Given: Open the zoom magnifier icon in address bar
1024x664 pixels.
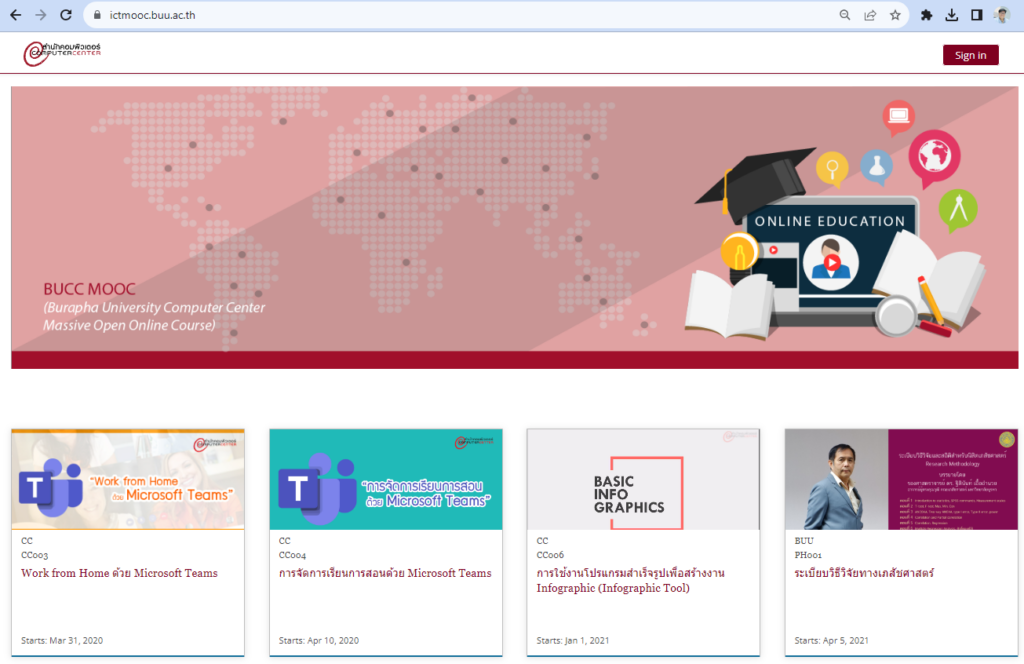Looking at the screenshot, I should click(x=845, y=15).
